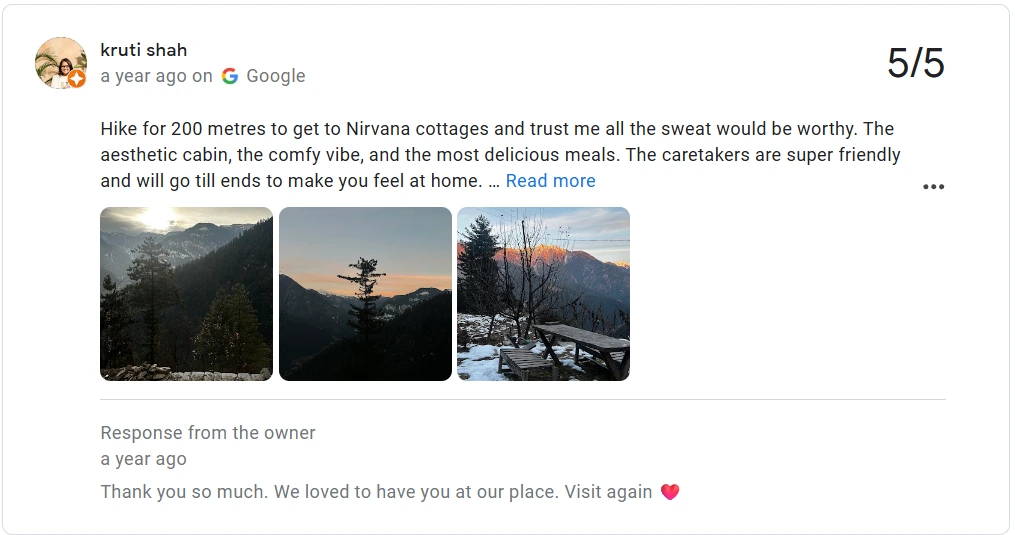Open the three-dot review options menu

click(x=933, y=187)
